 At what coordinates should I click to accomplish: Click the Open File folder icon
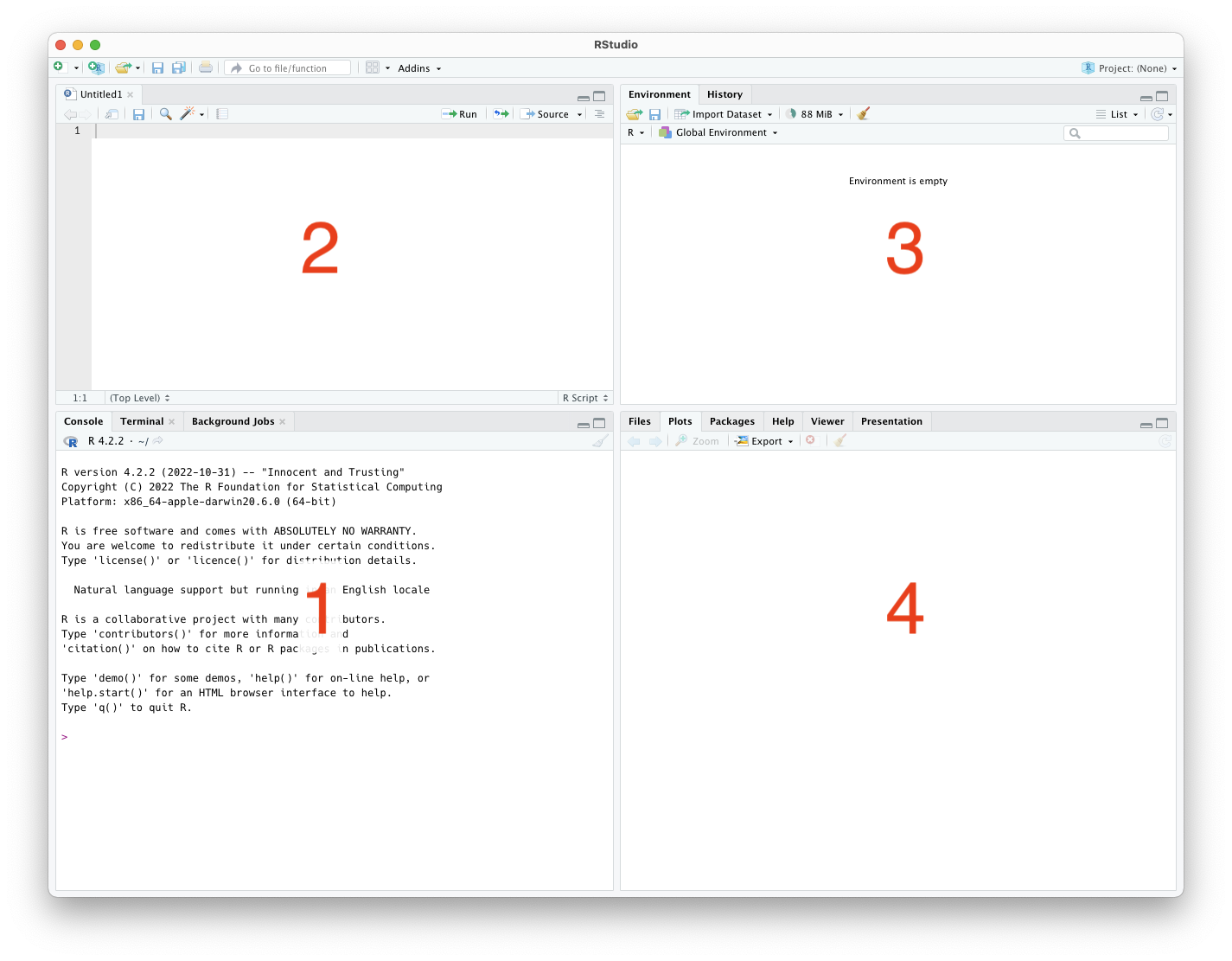tap(122, 67)
